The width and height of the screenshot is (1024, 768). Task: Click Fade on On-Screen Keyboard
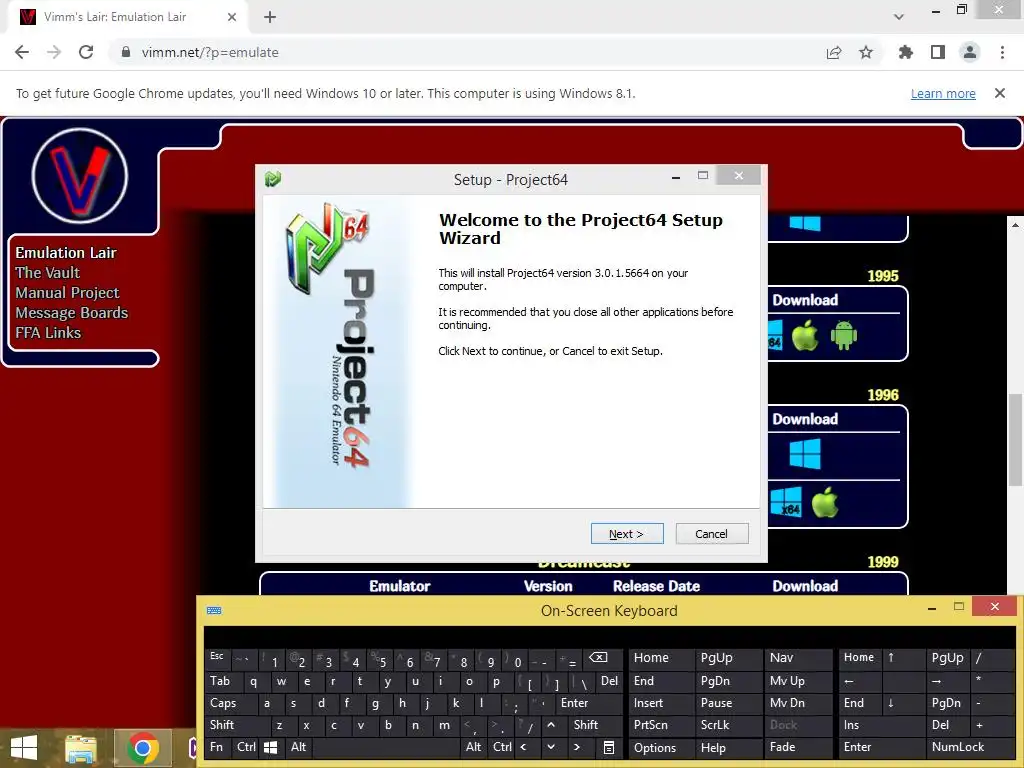(x=798, y=747)
